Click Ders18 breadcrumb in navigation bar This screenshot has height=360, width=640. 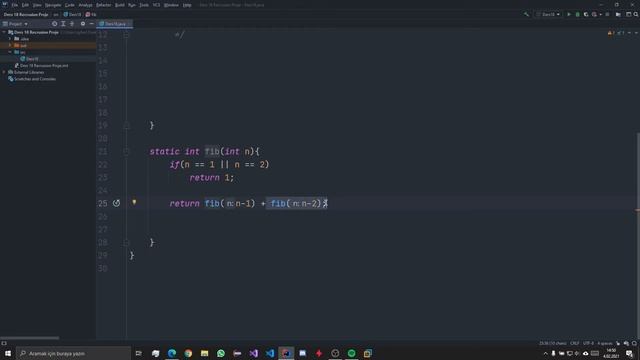72,14
